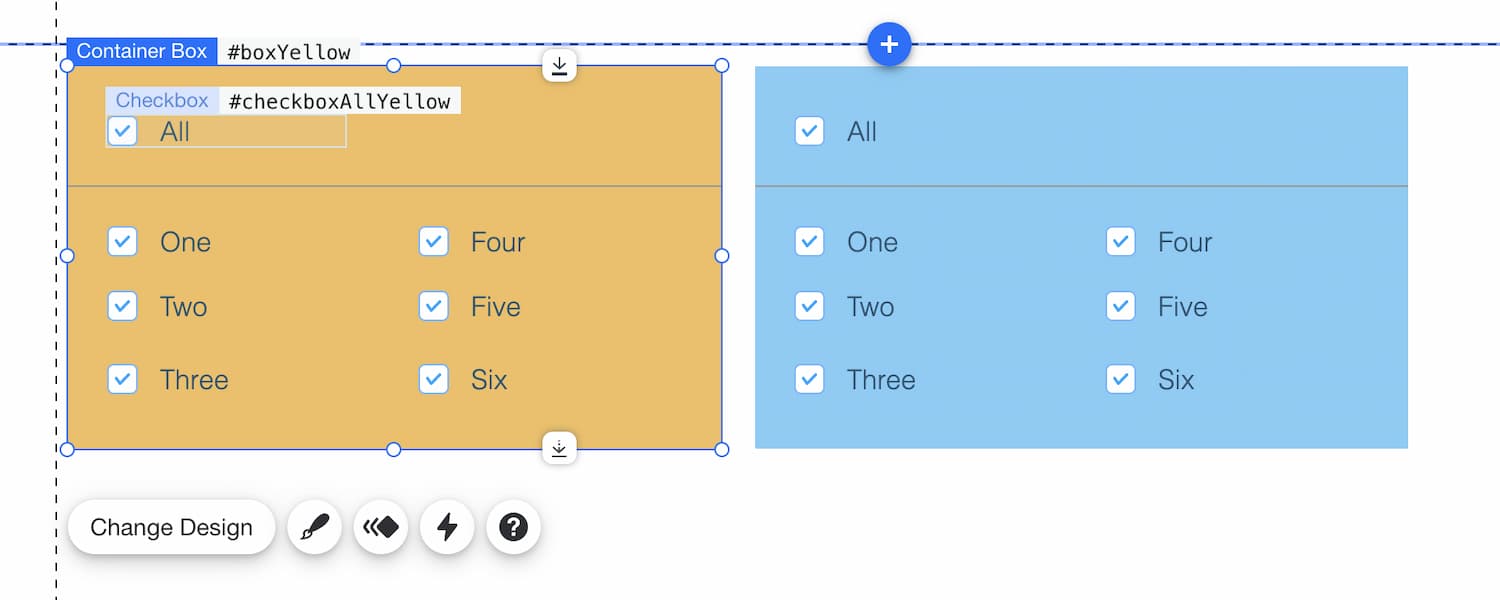The image size is (1500, 600).
Task: Click the Checkbox element label tag
Action: coord(161,100)
